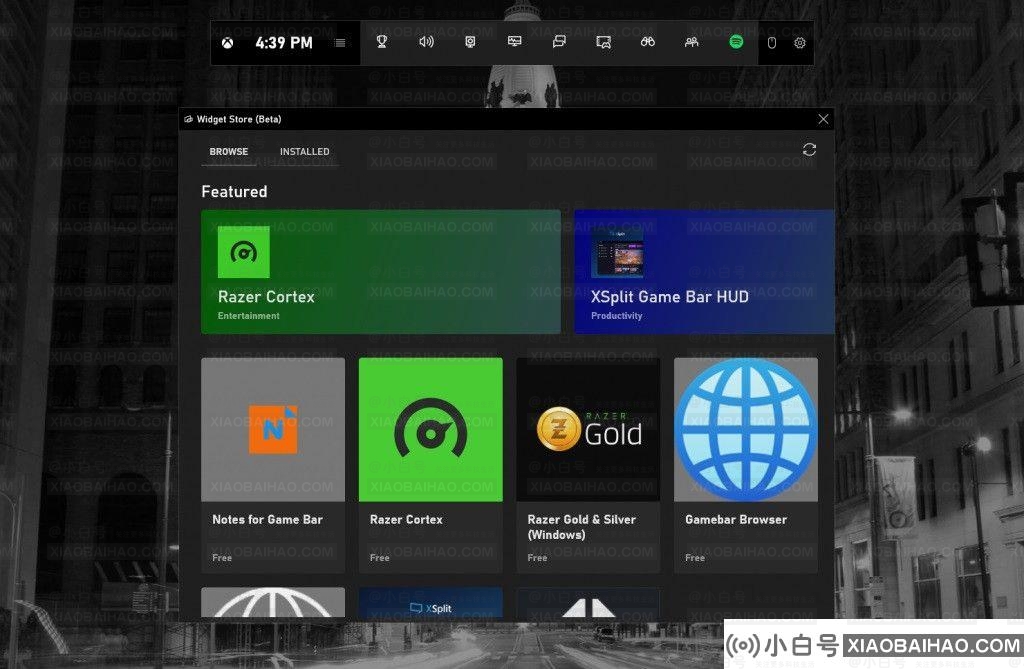Open the Achievements trophy widget
This screenshot has height=669, width=1024.
point(382,42)
